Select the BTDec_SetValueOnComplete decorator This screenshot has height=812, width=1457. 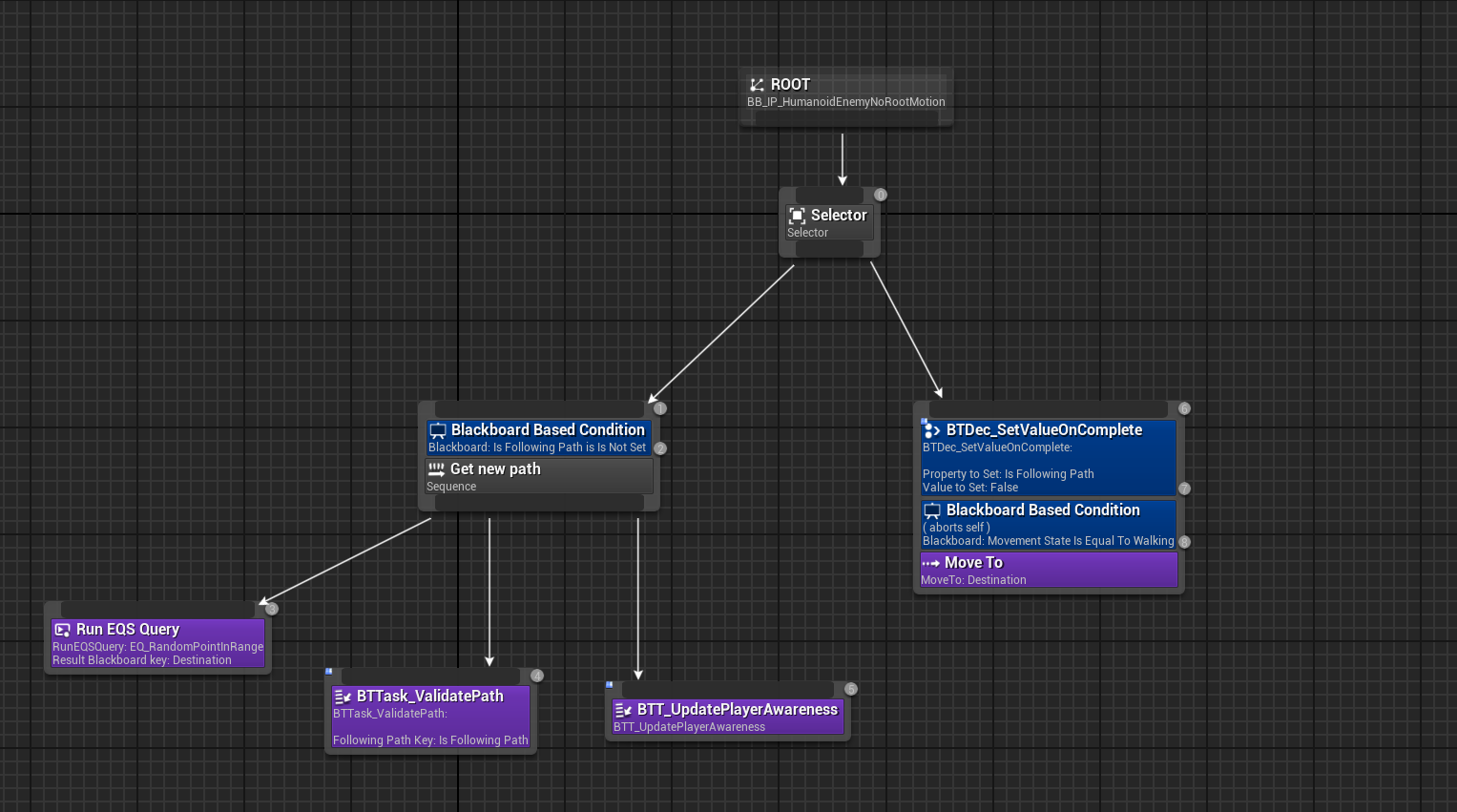1049,458
